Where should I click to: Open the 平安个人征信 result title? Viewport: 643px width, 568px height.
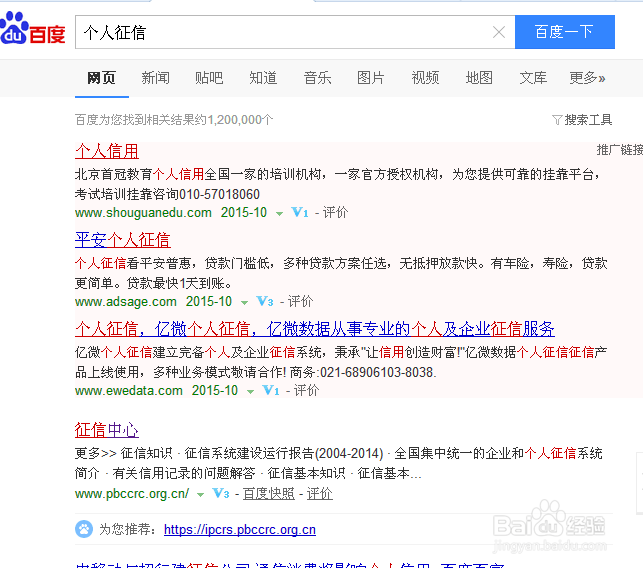[123, 240]
